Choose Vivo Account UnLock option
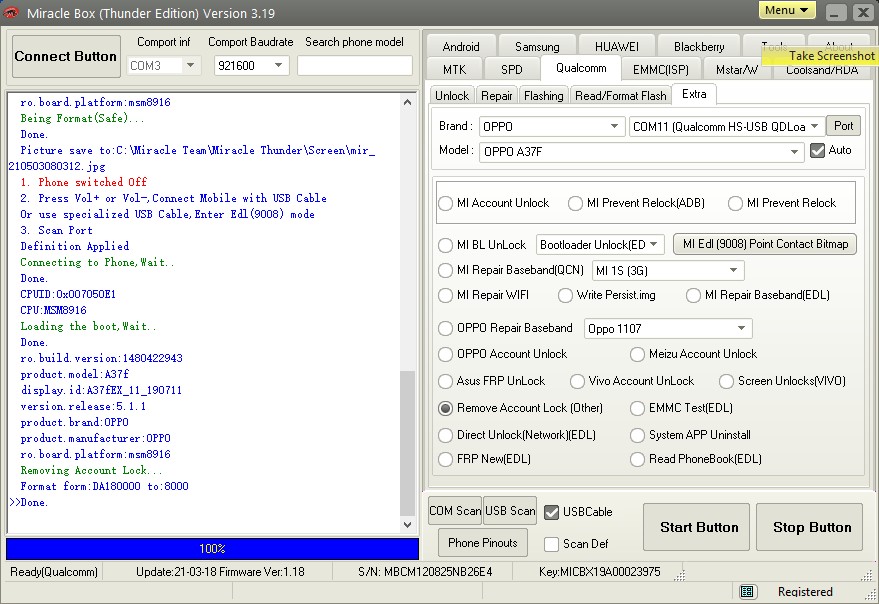The image size is (879, 604). [577, 381]
